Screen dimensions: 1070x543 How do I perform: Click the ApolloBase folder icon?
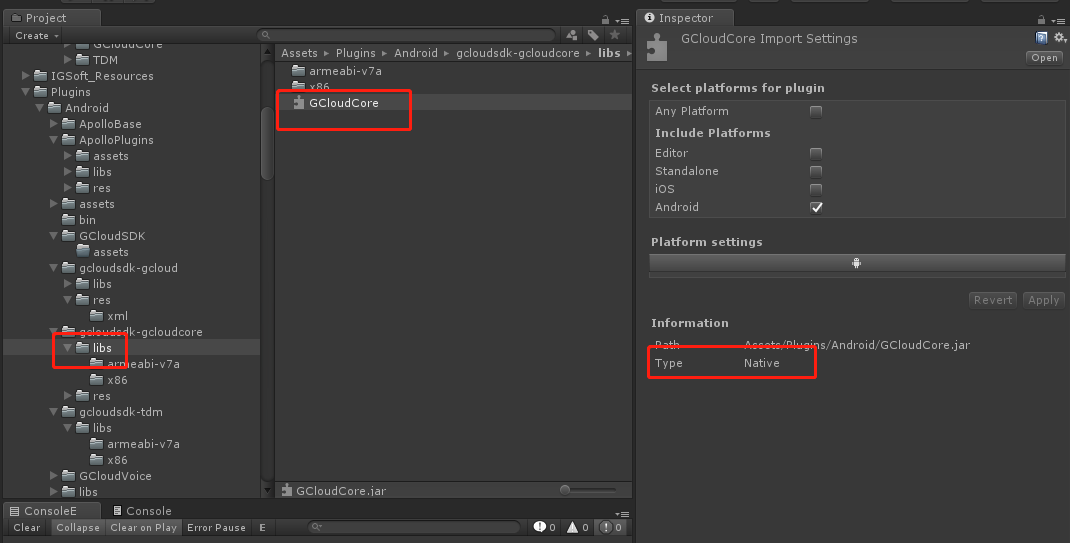click(68, 123)
